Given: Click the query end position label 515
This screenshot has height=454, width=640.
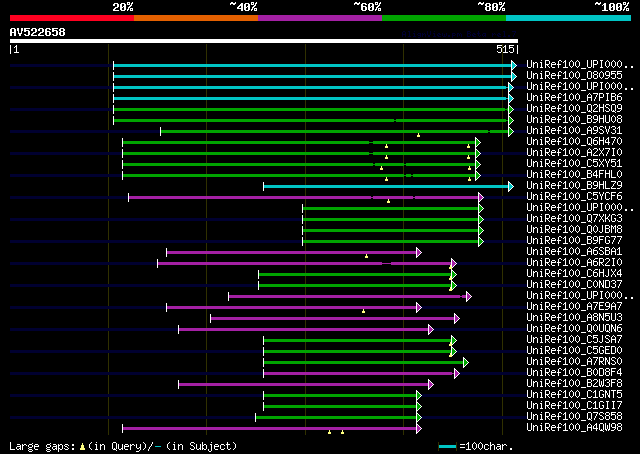Looking at the screenshot, I should click(505, 49).
